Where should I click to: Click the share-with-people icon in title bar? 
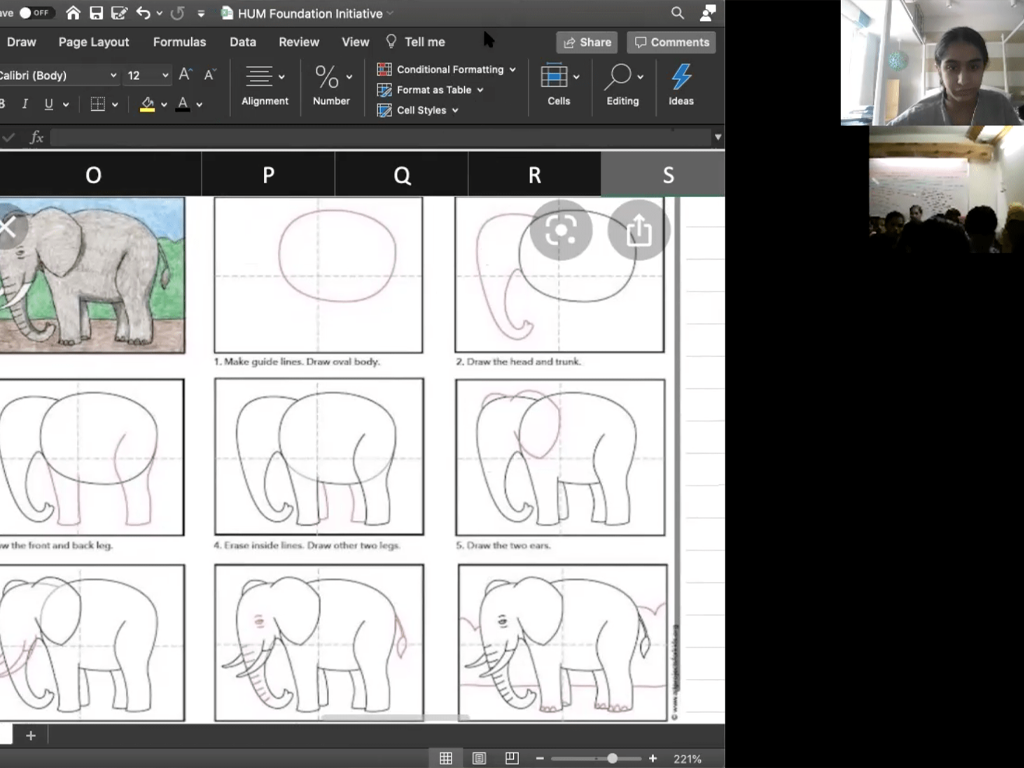708,13
